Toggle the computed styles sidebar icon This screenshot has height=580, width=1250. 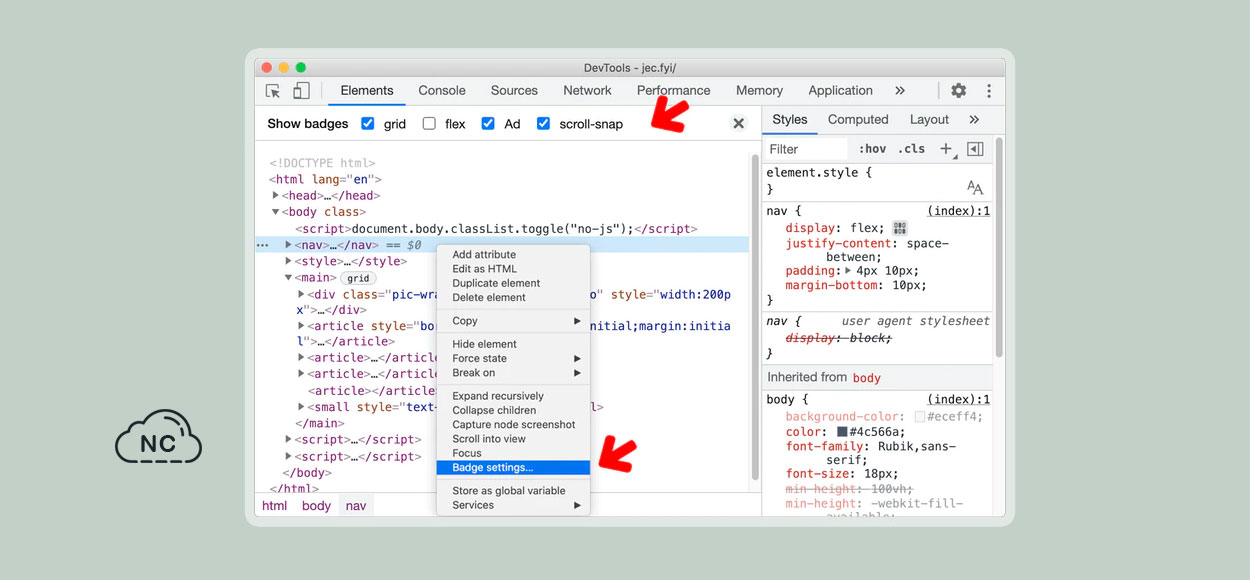point(975,149)
